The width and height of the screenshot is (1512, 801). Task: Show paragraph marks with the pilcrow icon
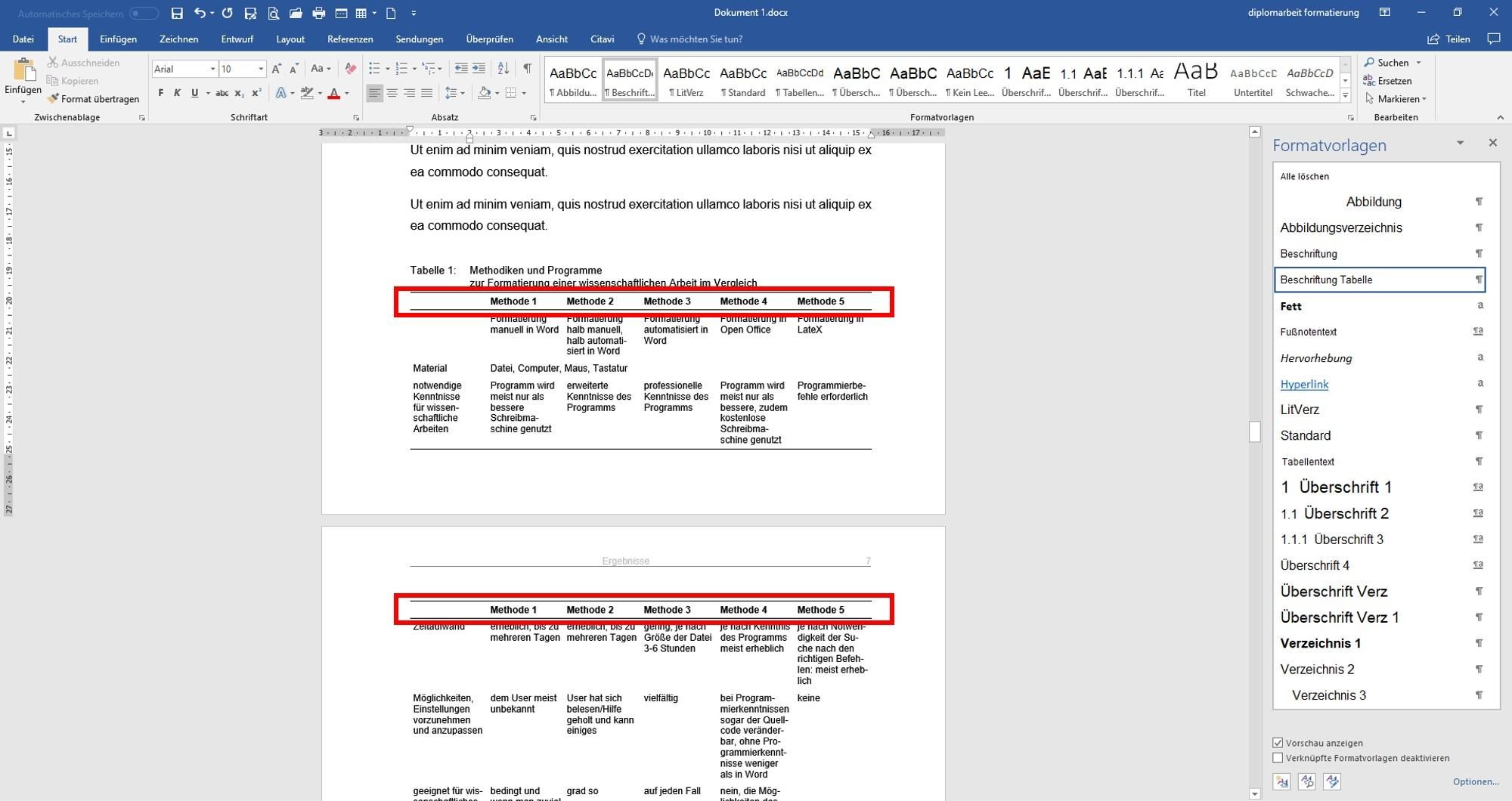527,69
